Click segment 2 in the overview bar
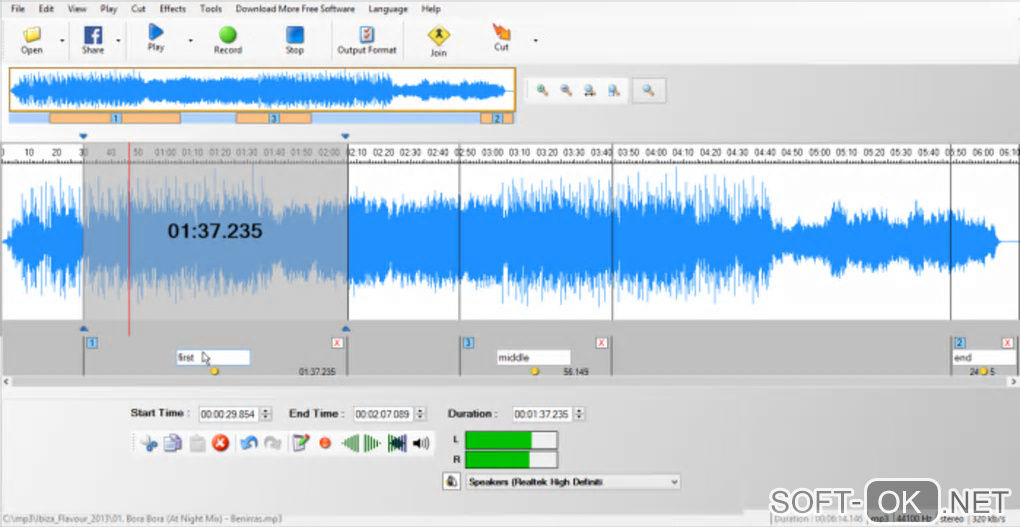 click(x=497, y=118)
